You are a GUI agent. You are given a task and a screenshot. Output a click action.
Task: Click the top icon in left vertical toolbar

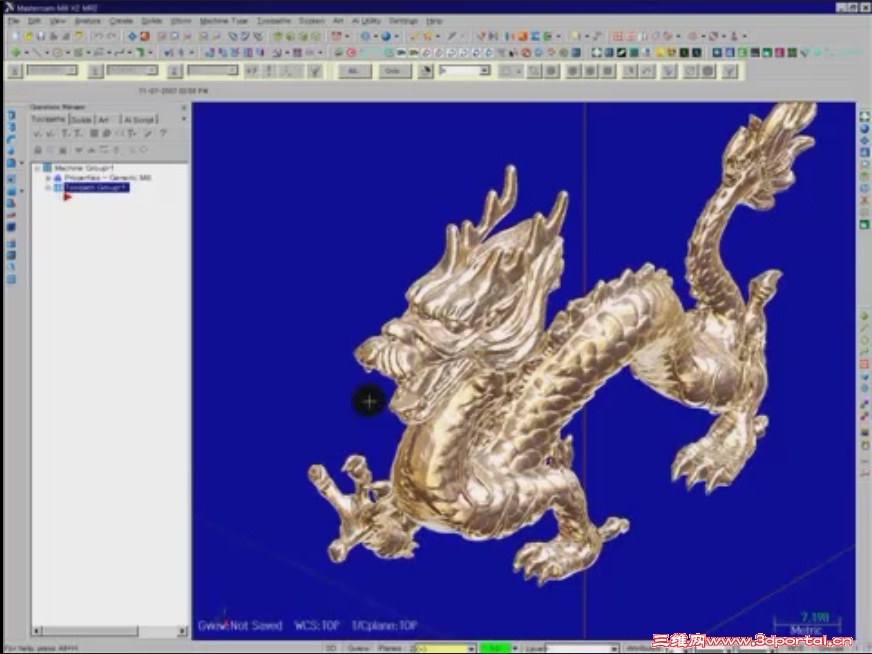[11, 115]
